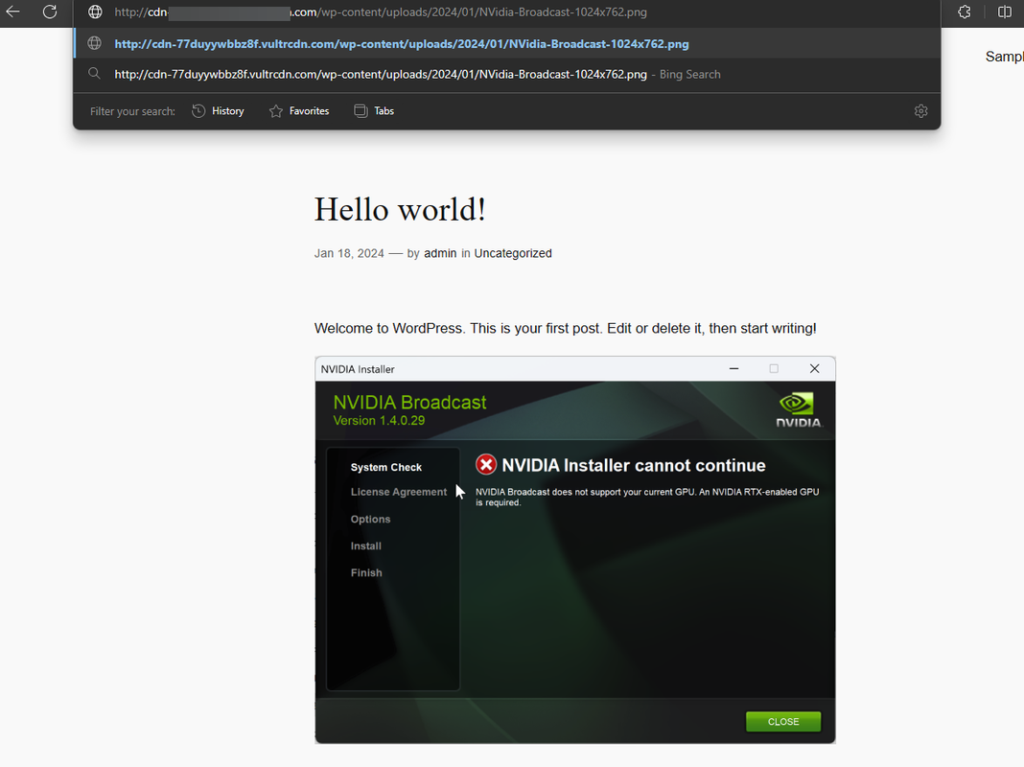Click the unsupported GPU error message text
The image size is (1024, 767).
pos(647,497)
